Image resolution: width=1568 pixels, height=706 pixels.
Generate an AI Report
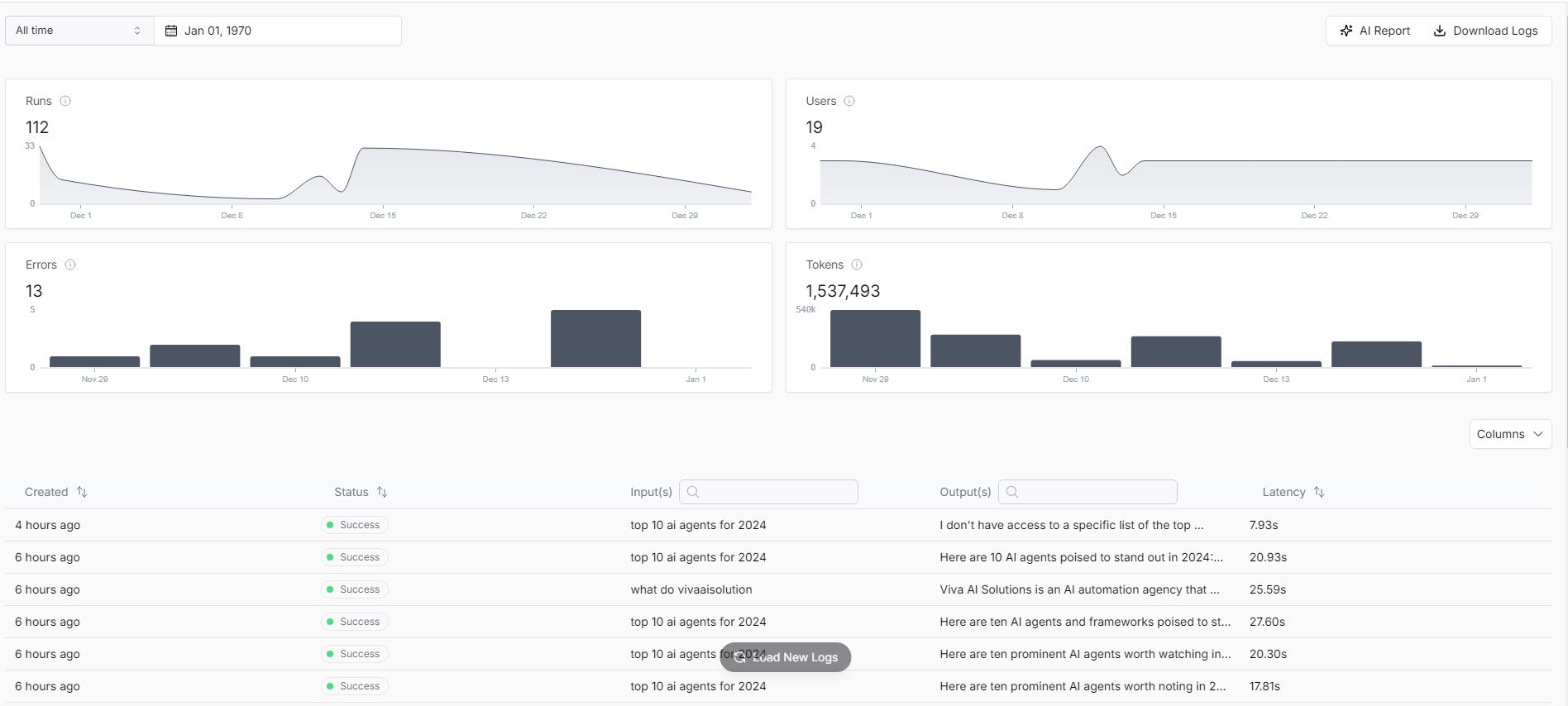[1374, 31]
